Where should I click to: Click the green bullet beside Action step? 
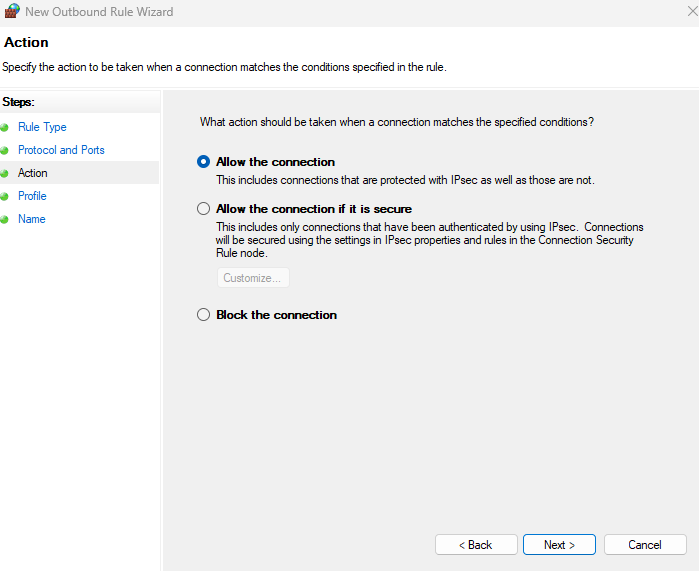point(5,173)
